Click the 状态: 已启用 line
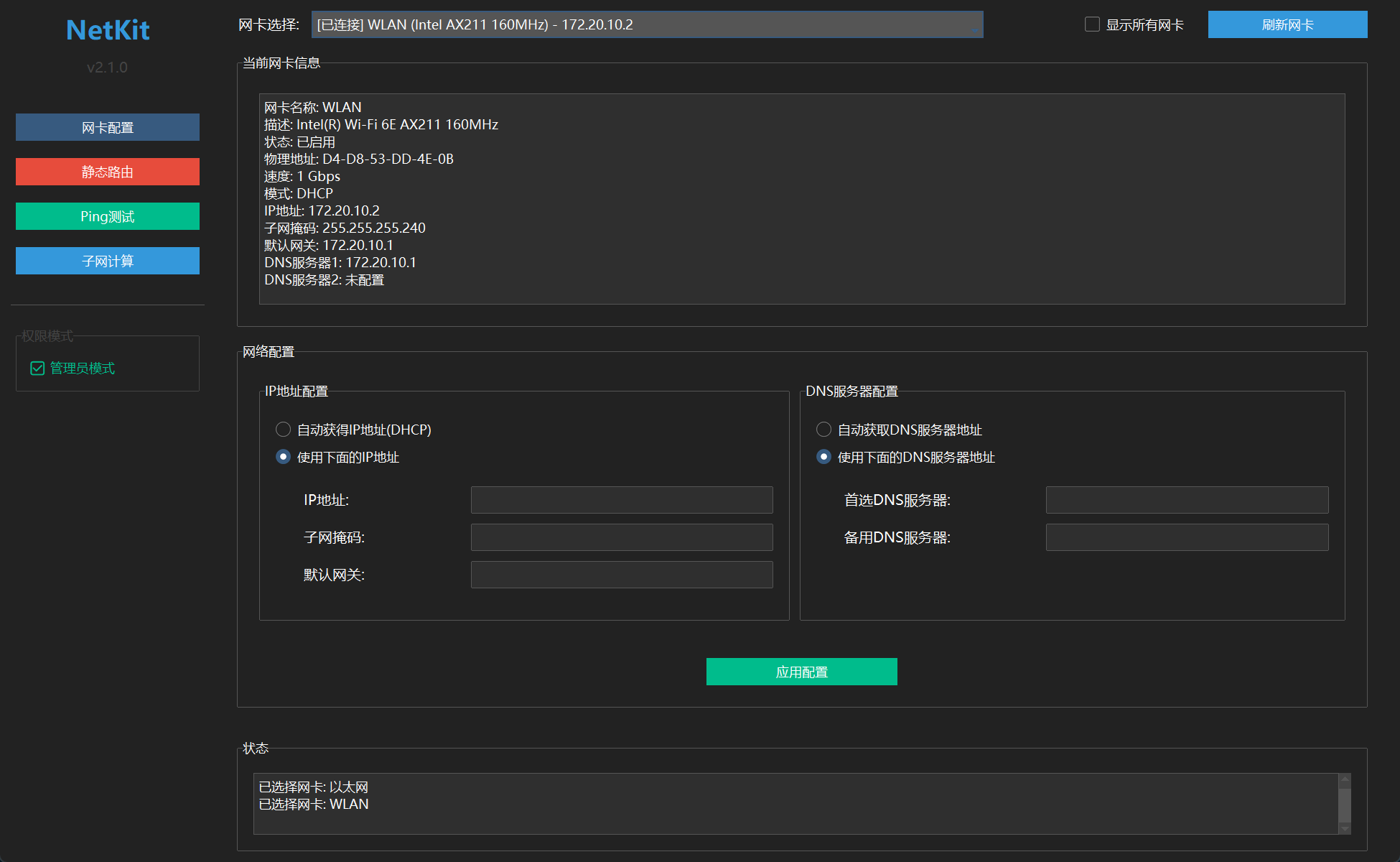The image size is (1400, 862). 299,142
